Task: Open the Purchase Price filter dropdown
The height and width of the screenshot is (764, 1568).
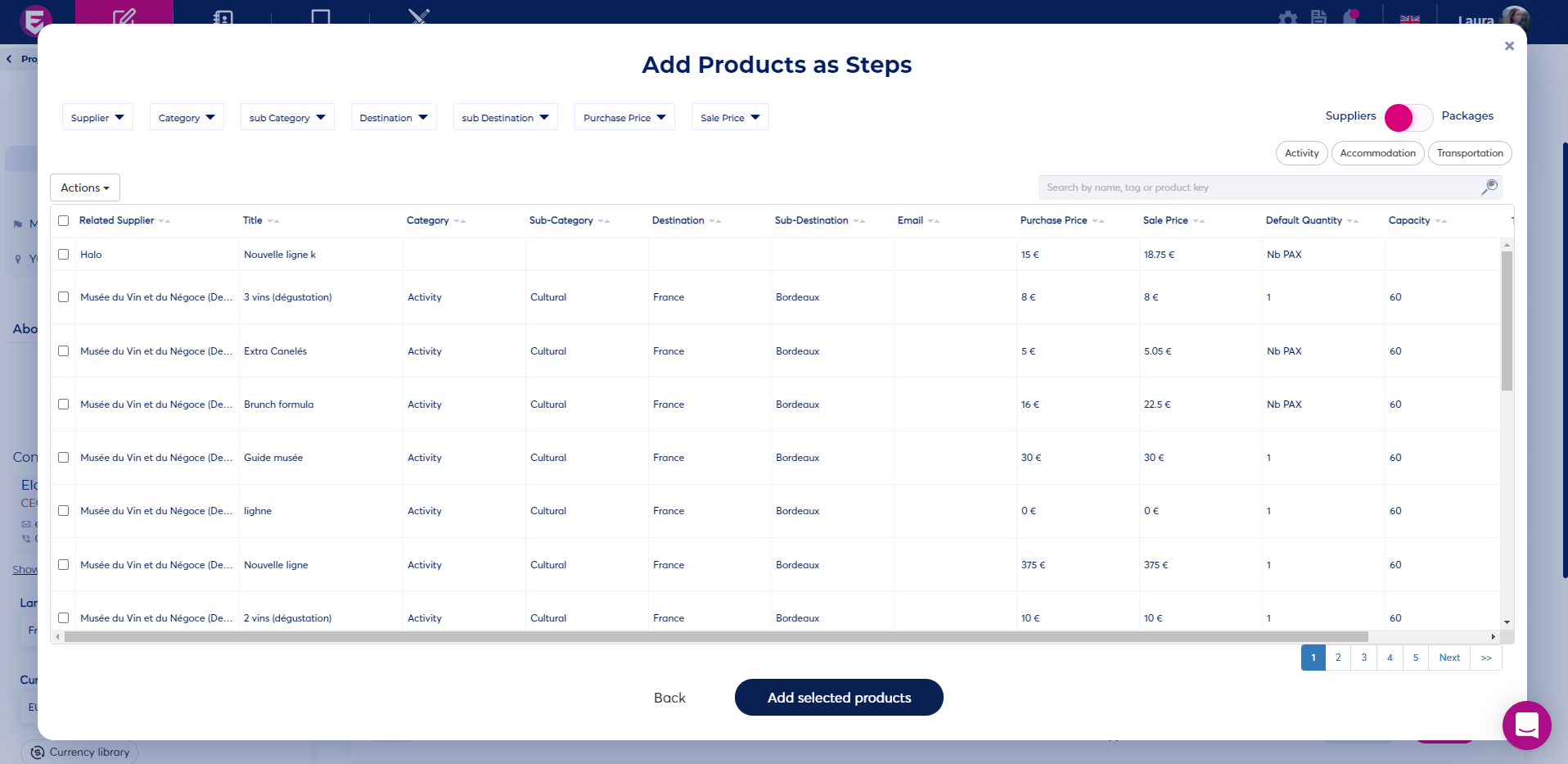Action: pos(624,117)
